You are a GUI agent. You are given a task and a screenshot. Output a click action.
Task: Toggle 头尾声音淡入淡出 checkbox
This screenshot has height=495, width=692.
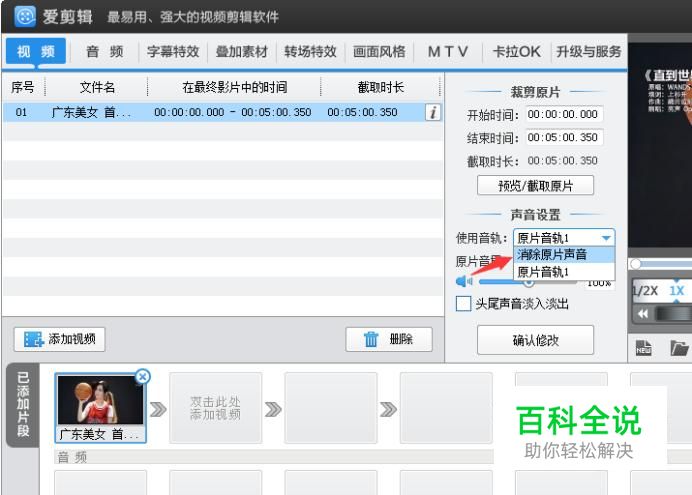(x=463, y=304)
